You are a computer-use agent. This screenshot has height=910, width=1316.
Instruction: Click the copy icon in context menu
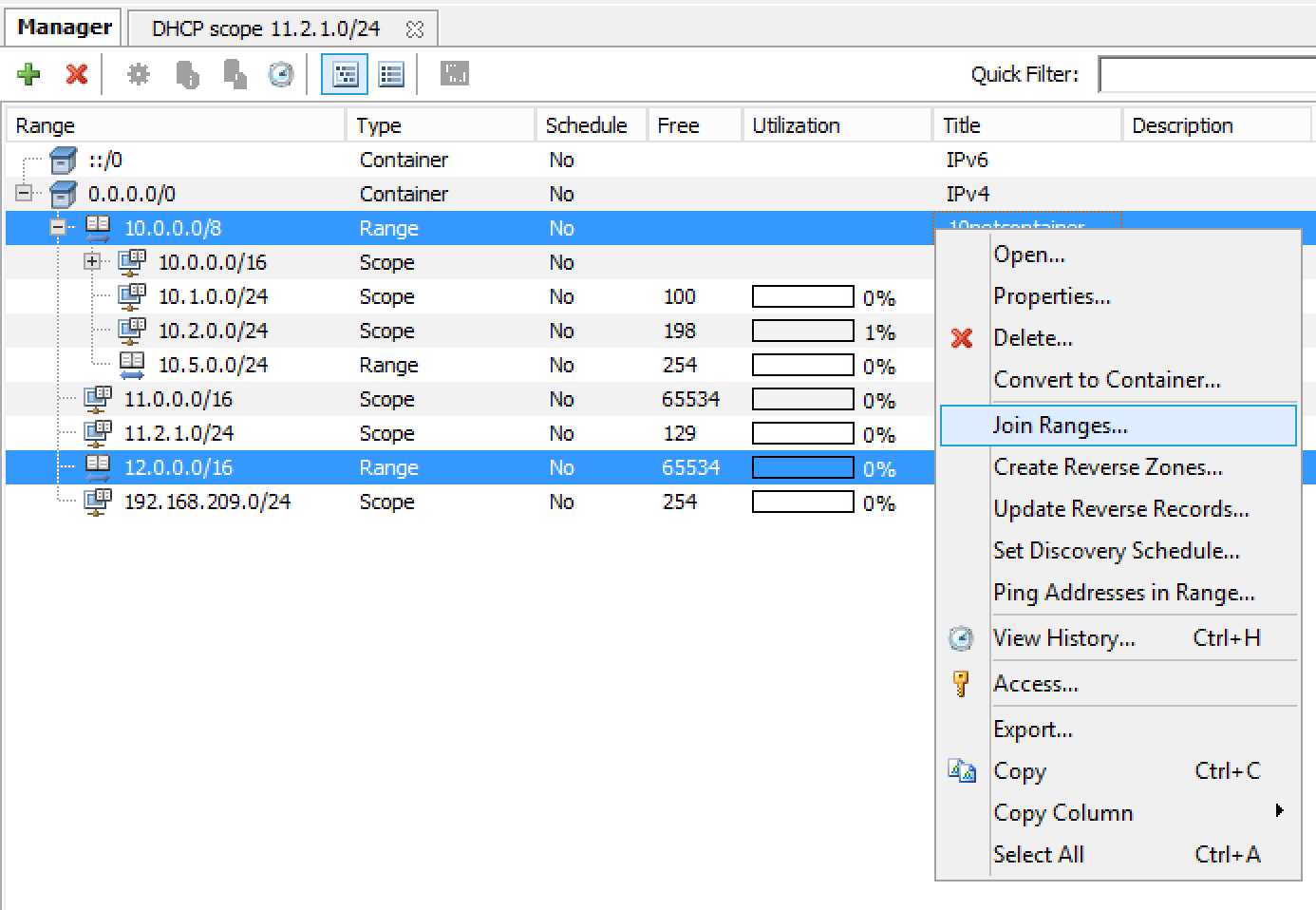[x=961, y=770]
